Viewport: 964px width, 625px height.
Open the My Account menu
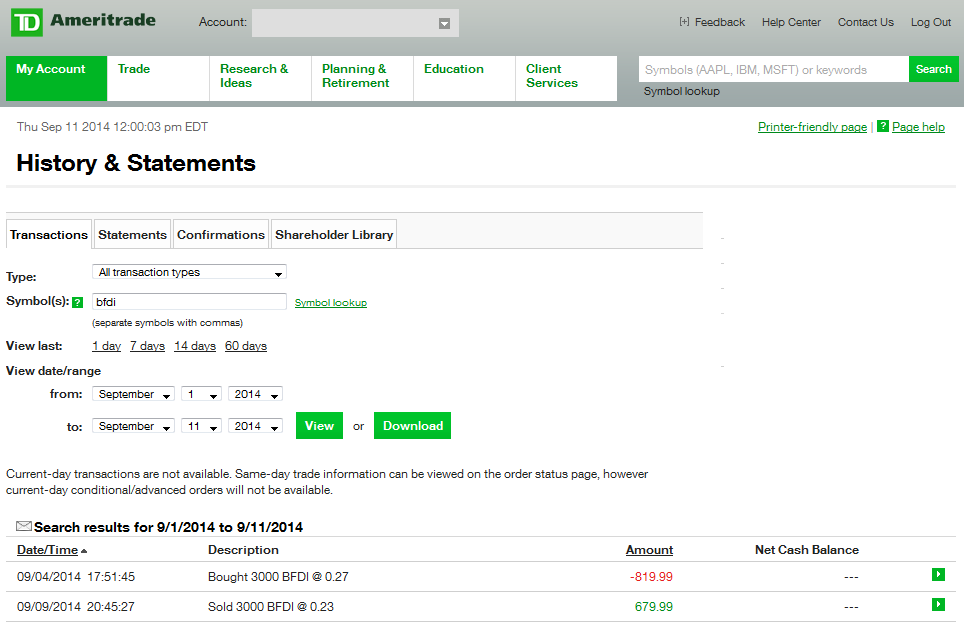57,78
